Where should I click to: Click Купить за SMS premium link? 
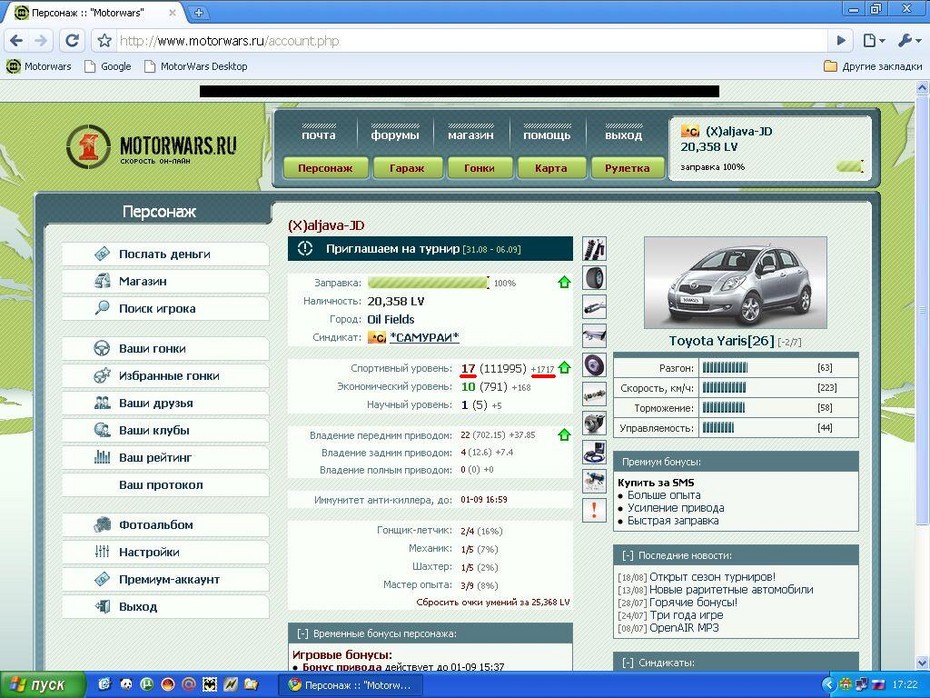(655, 482)
